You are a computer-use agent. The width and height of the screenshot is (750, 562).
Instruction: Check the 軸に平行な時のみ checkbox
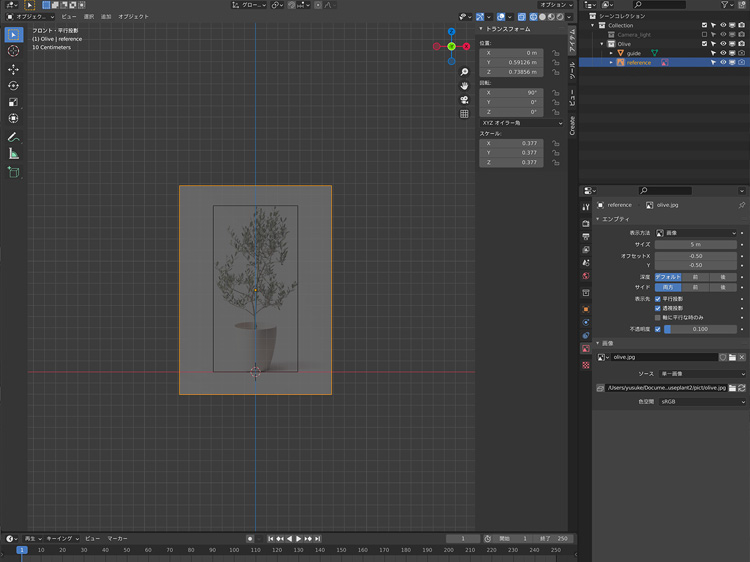click(x=658, y=317)
